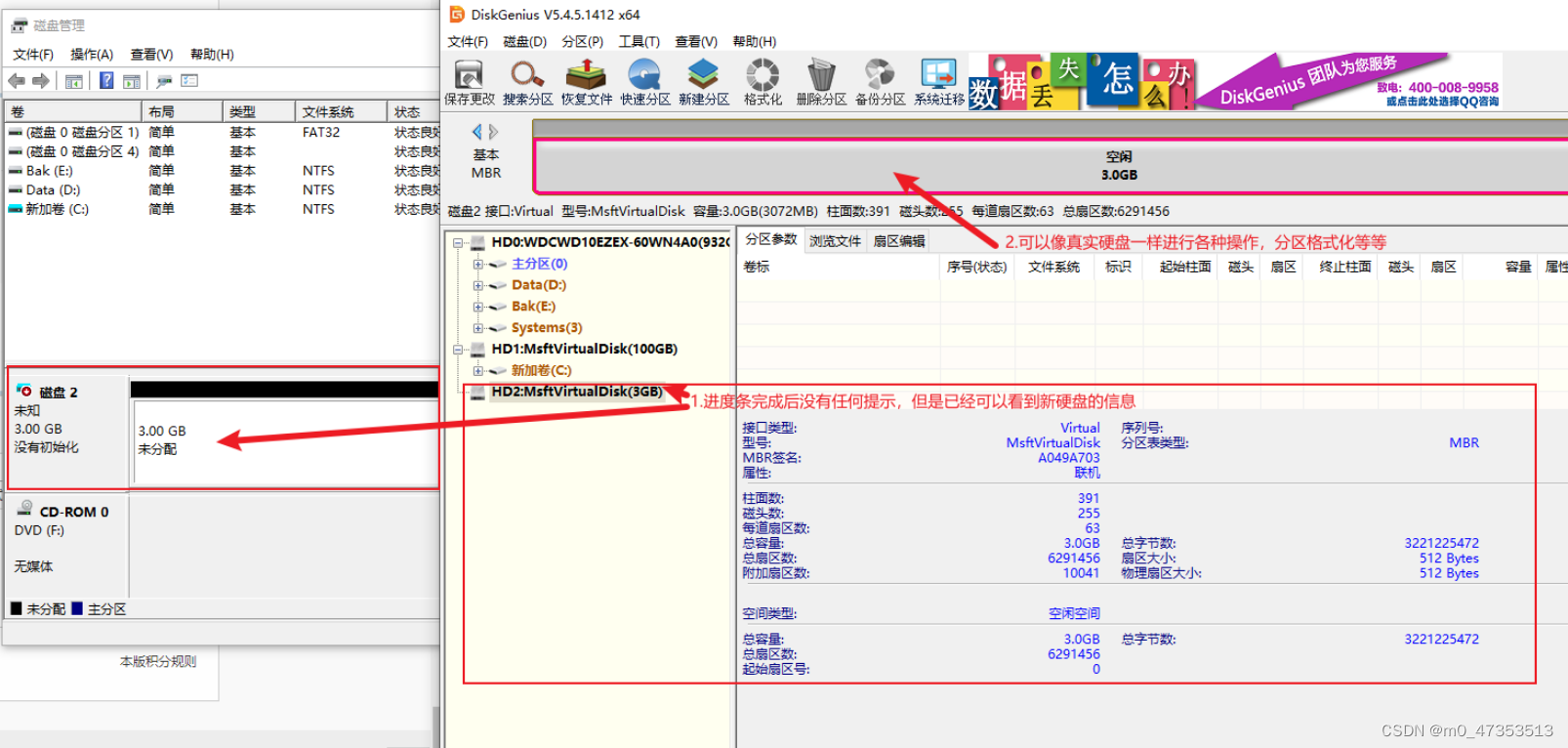Expand 主分区(0) tree node

coord(477,264)
